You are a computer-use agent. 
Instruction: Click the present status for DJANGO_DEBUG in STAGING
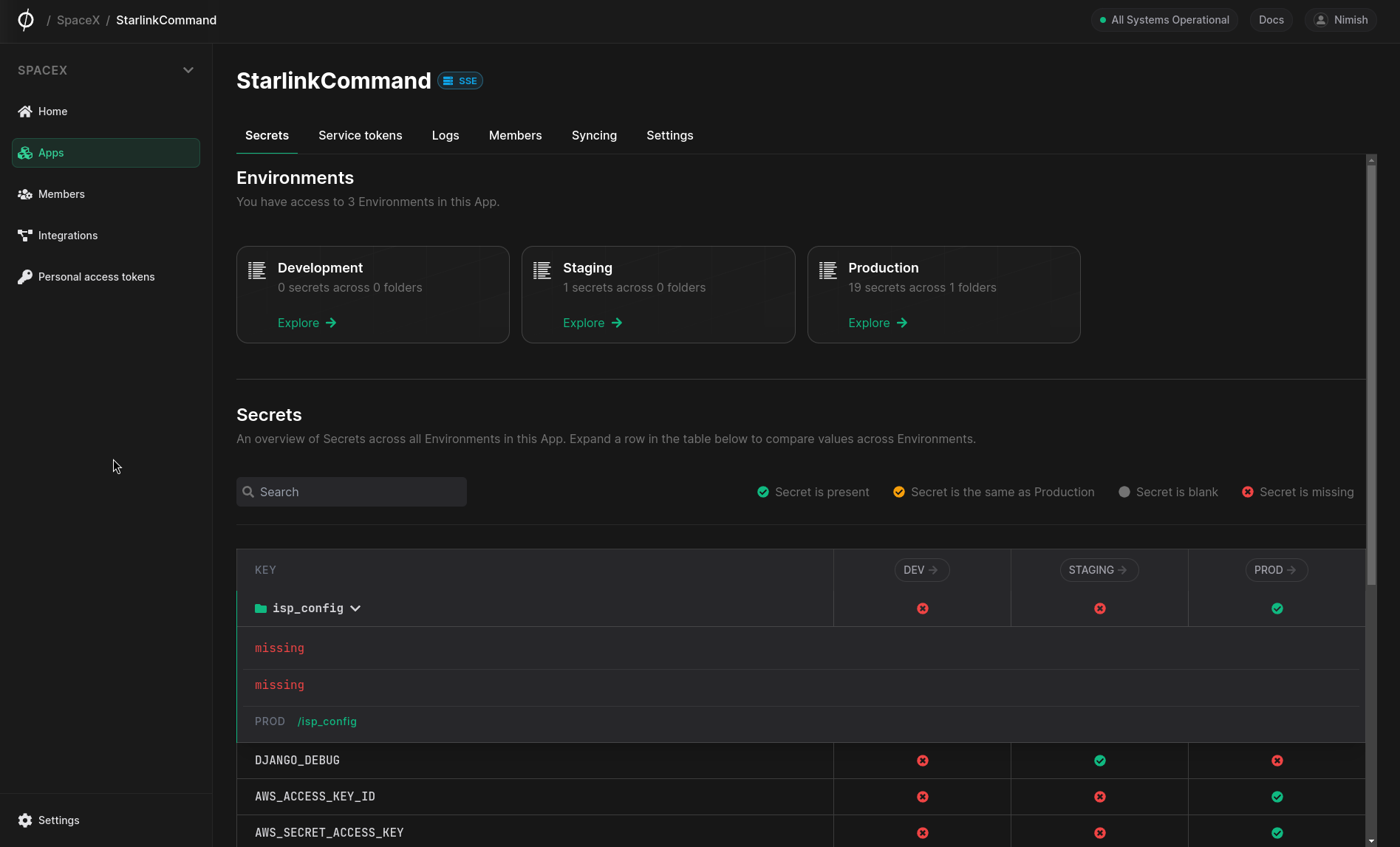(1100, 761)
